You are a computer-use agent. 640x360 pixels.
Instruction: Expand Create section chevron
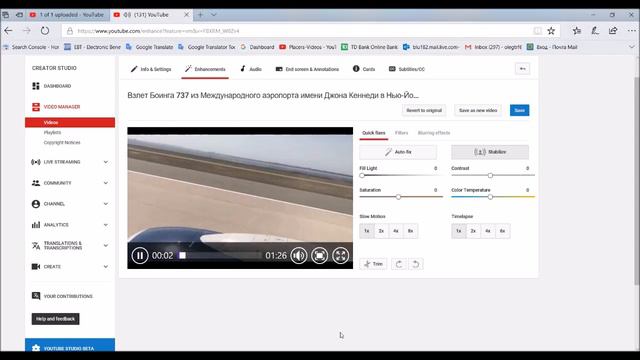tap(106, 267)
